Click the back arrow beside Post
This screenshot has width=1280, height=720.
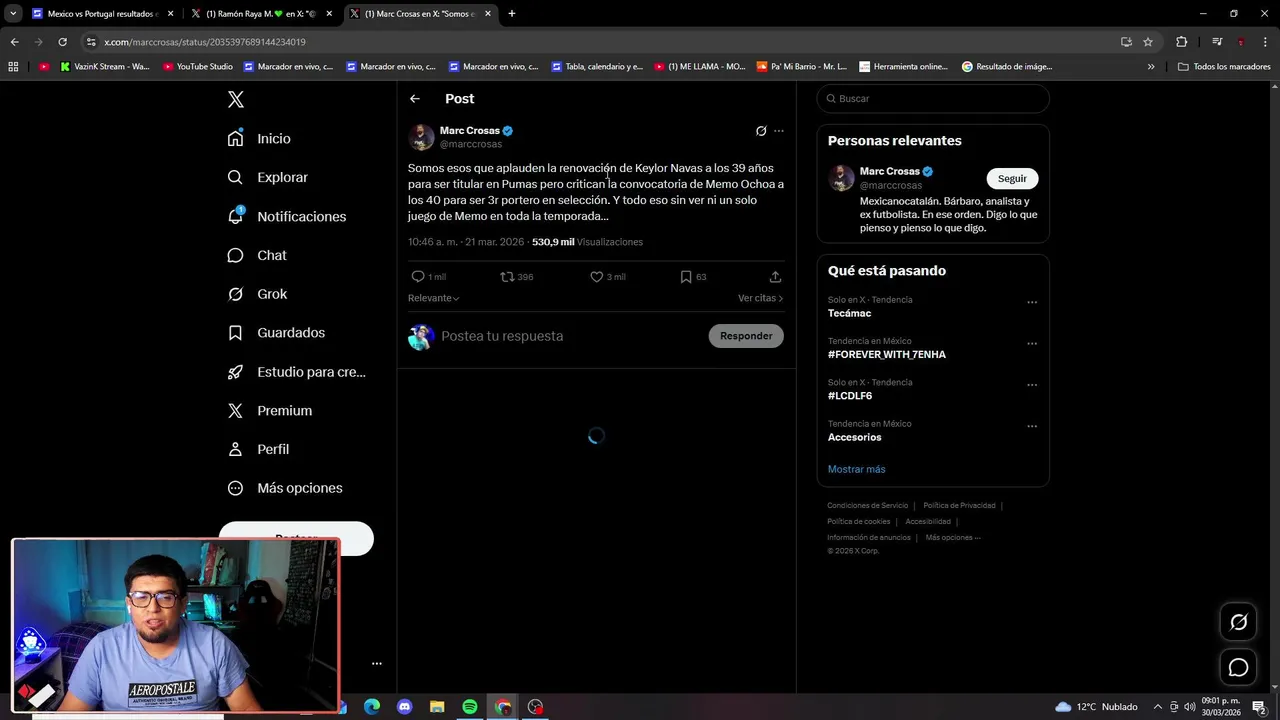click(415, 99)
